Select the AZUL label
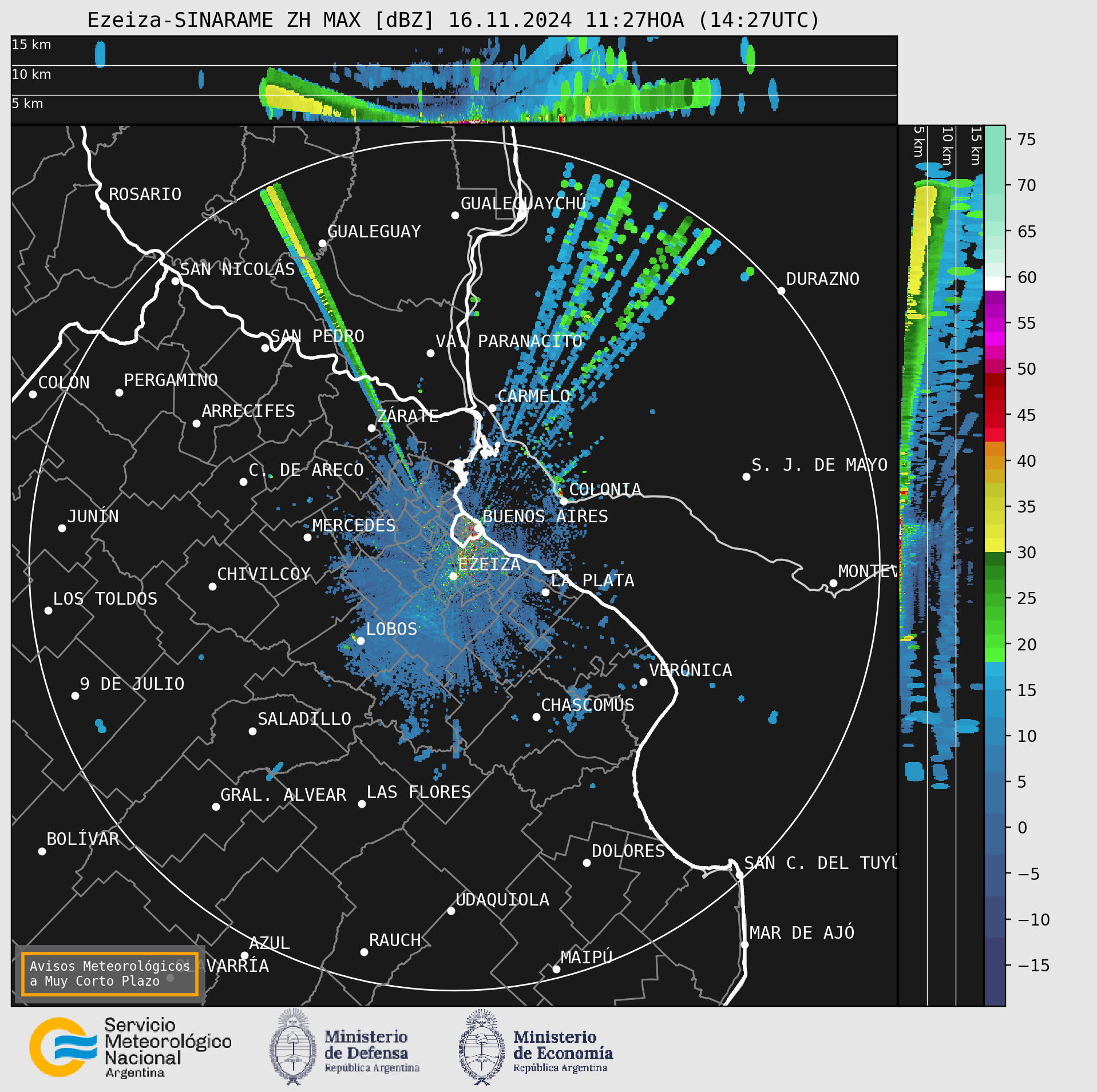This screenshot has height=1092, width=1097. point(269,943)
